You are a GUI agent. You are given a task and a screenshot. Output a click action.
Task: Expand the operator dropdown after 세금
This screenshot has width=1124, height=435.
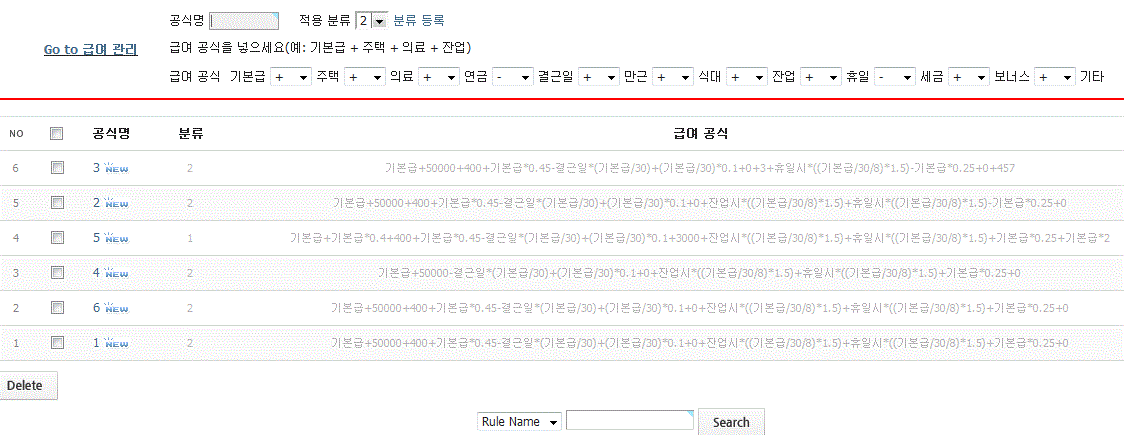click(x=969, y=77)
